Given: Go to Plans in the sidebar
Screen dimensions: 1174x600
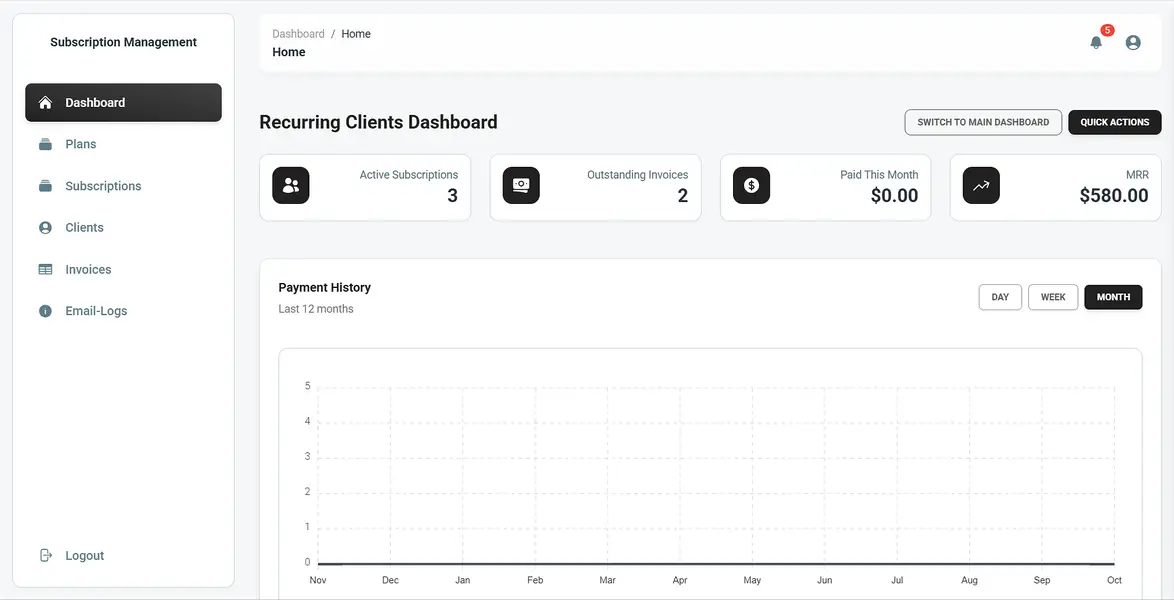Looking at the screenshot, I should (81, 144).
